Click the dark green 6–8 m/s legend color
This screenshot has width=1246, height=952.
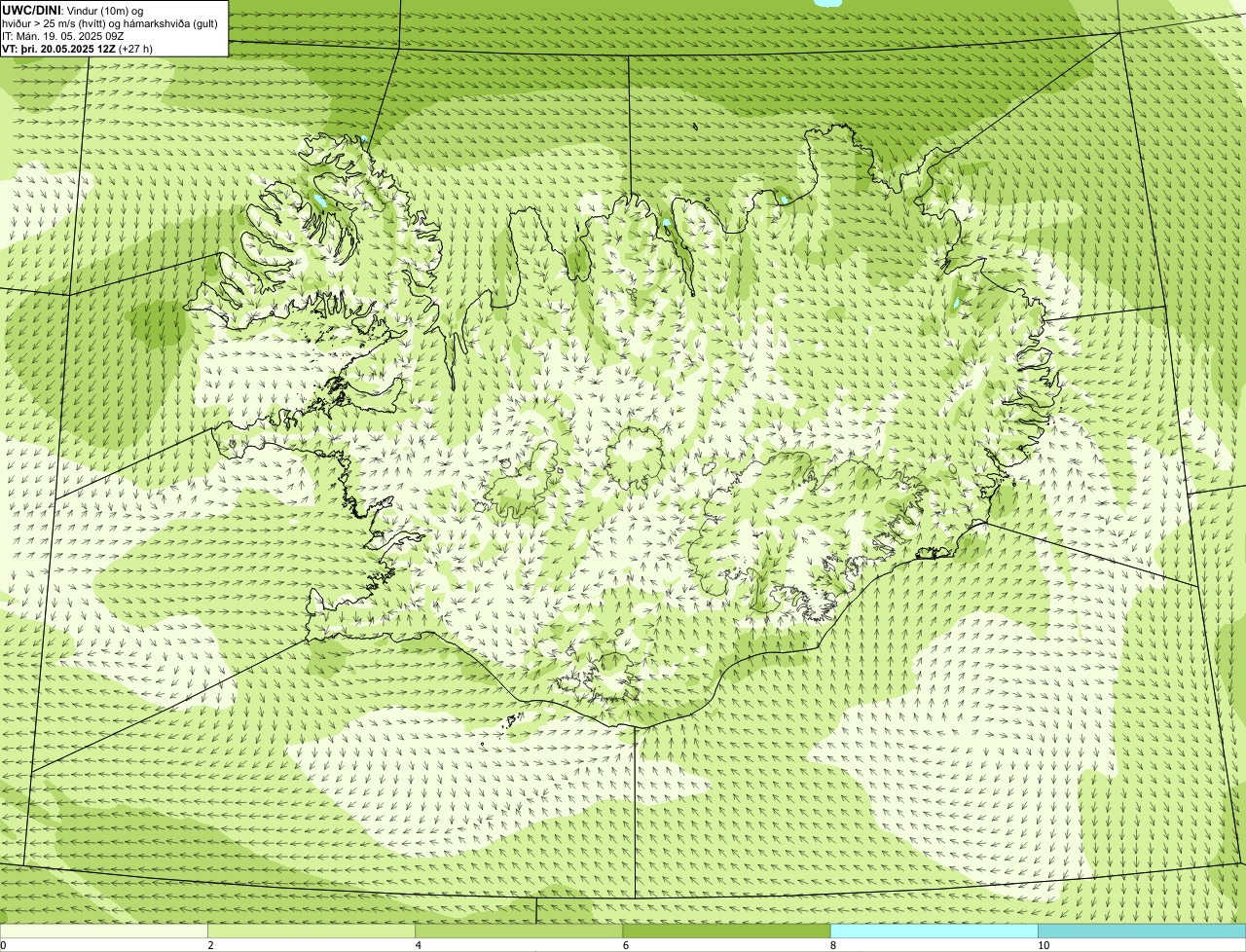726,932
